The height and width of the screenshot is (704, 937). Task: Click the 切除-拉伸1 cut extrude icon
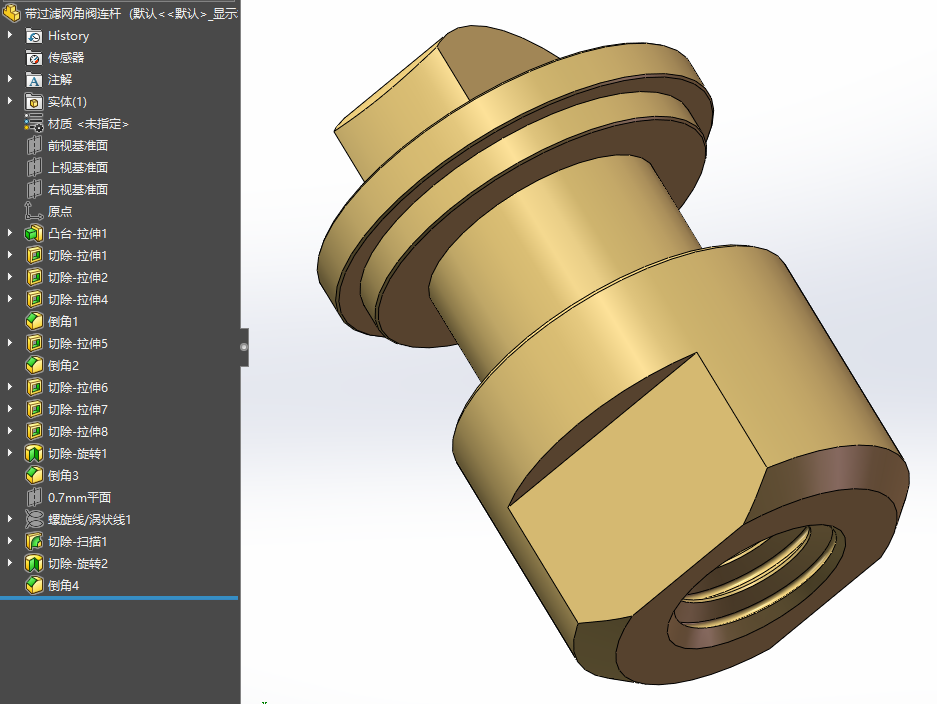click(34, 256)
